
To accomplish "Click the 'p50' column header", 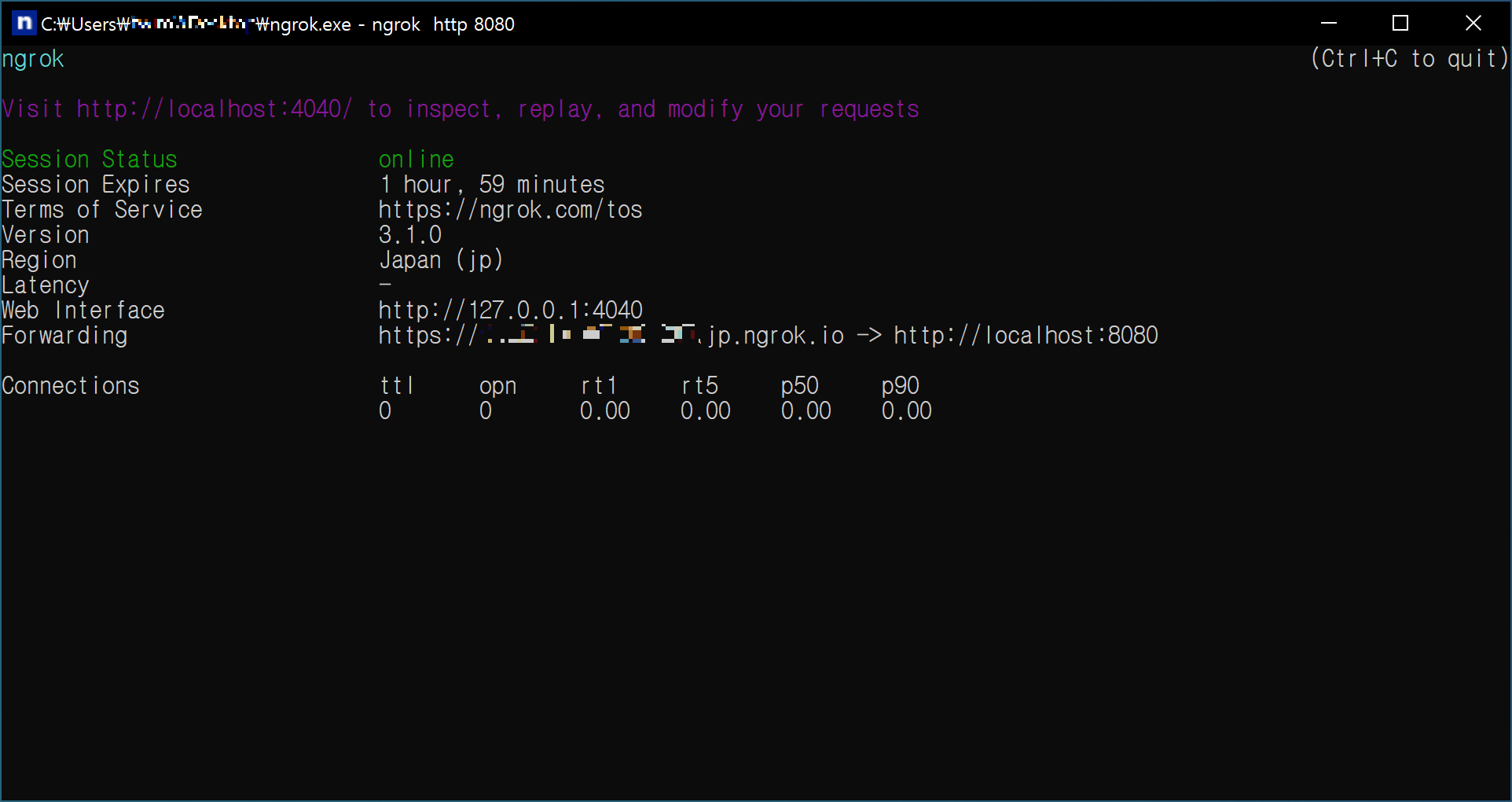I will [x=800, y=387].
